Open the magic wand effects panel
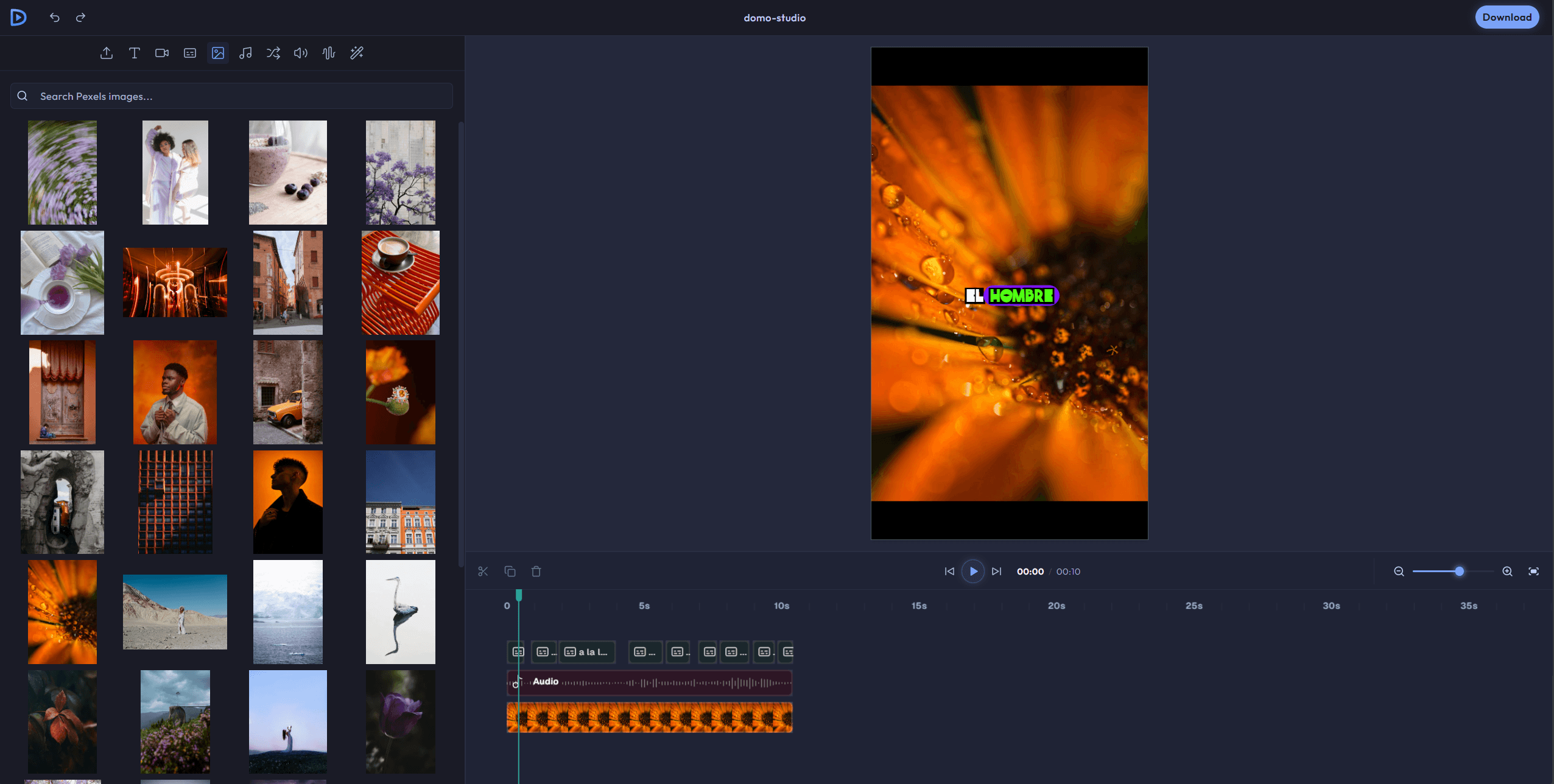This screenshot has width=1554, height=784. pyautogui.click(x=357, y=53)
